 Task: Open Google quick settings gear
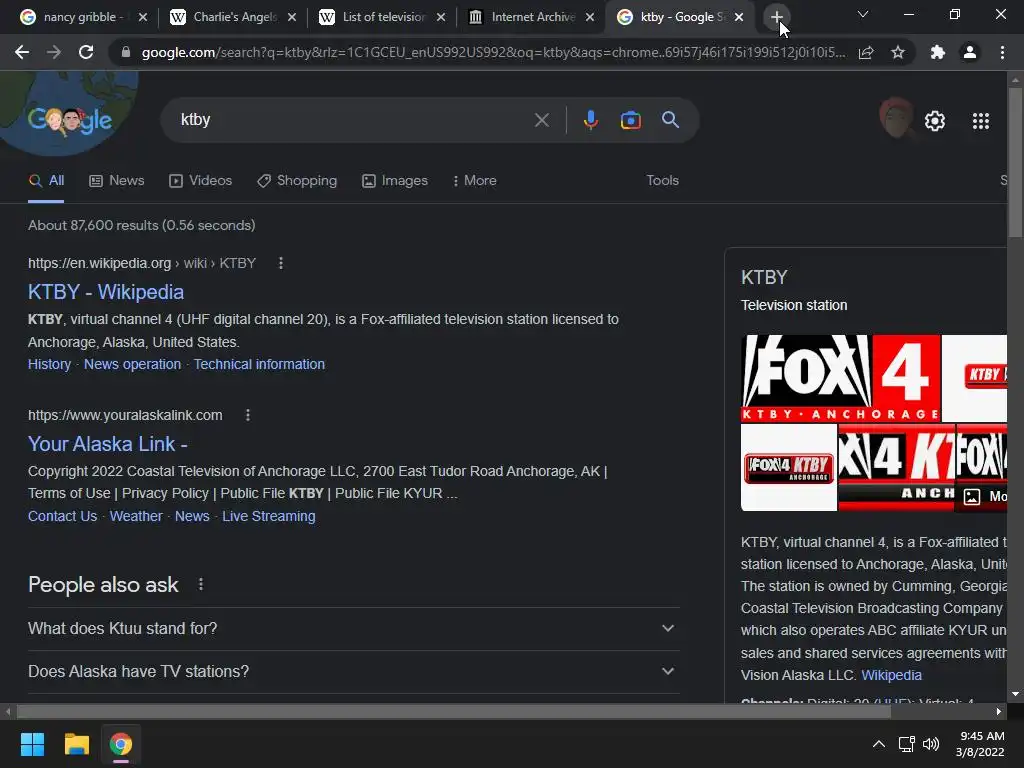click(x=935, y=121)
